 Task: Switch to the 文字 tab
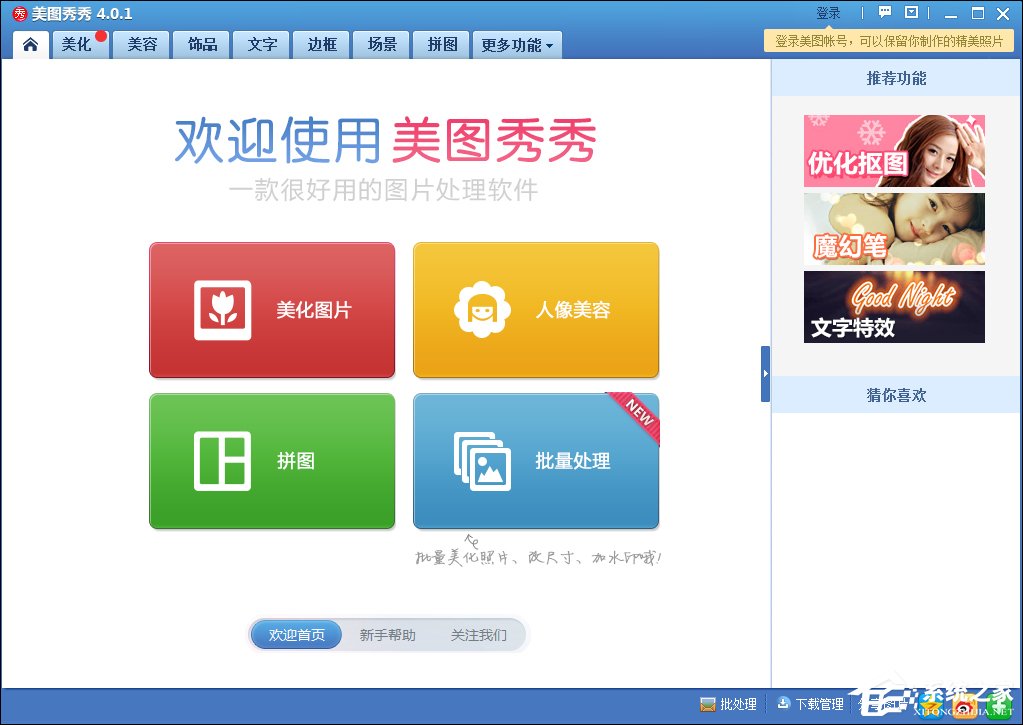tap(262, 45)
